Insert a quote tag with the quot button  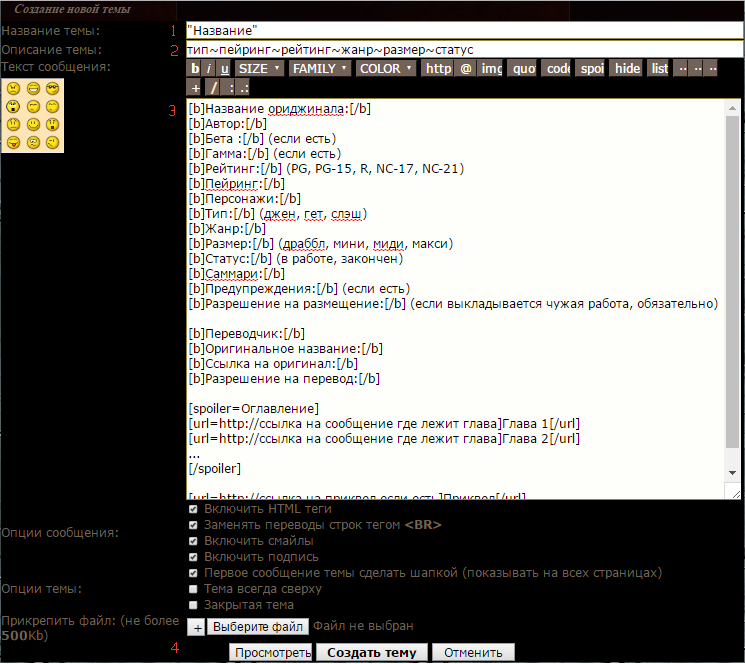tap(524, 69)
